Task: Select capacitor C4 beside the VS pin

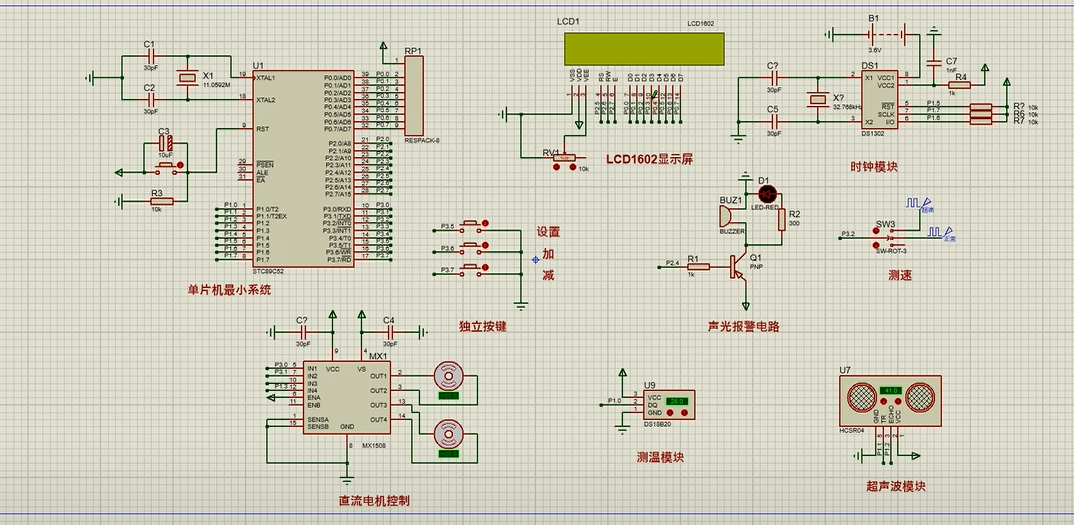Action: coord(390,332)
